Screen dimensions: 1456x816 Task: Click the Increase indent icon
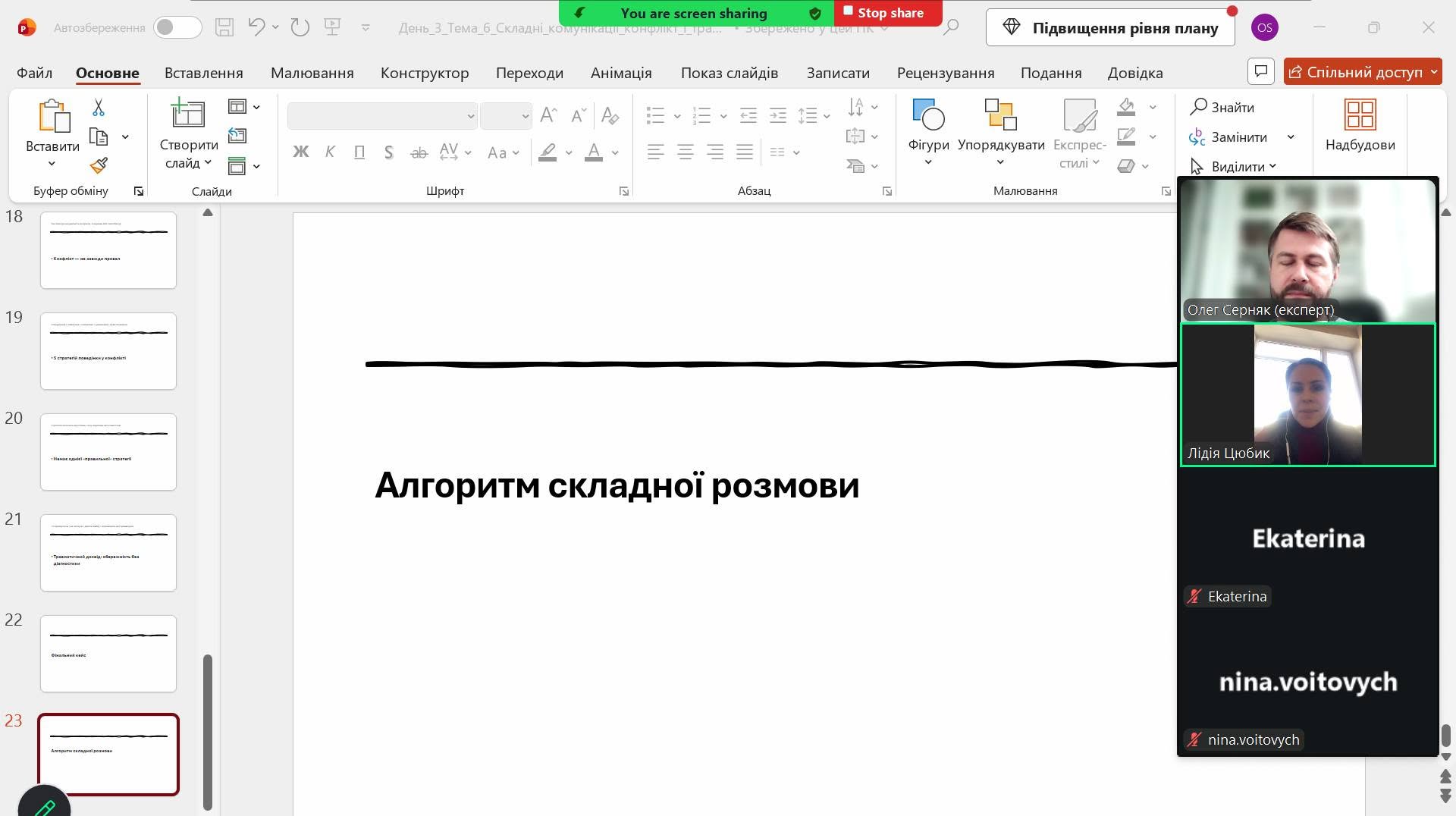pyautogui.click(x=778, y=115)
